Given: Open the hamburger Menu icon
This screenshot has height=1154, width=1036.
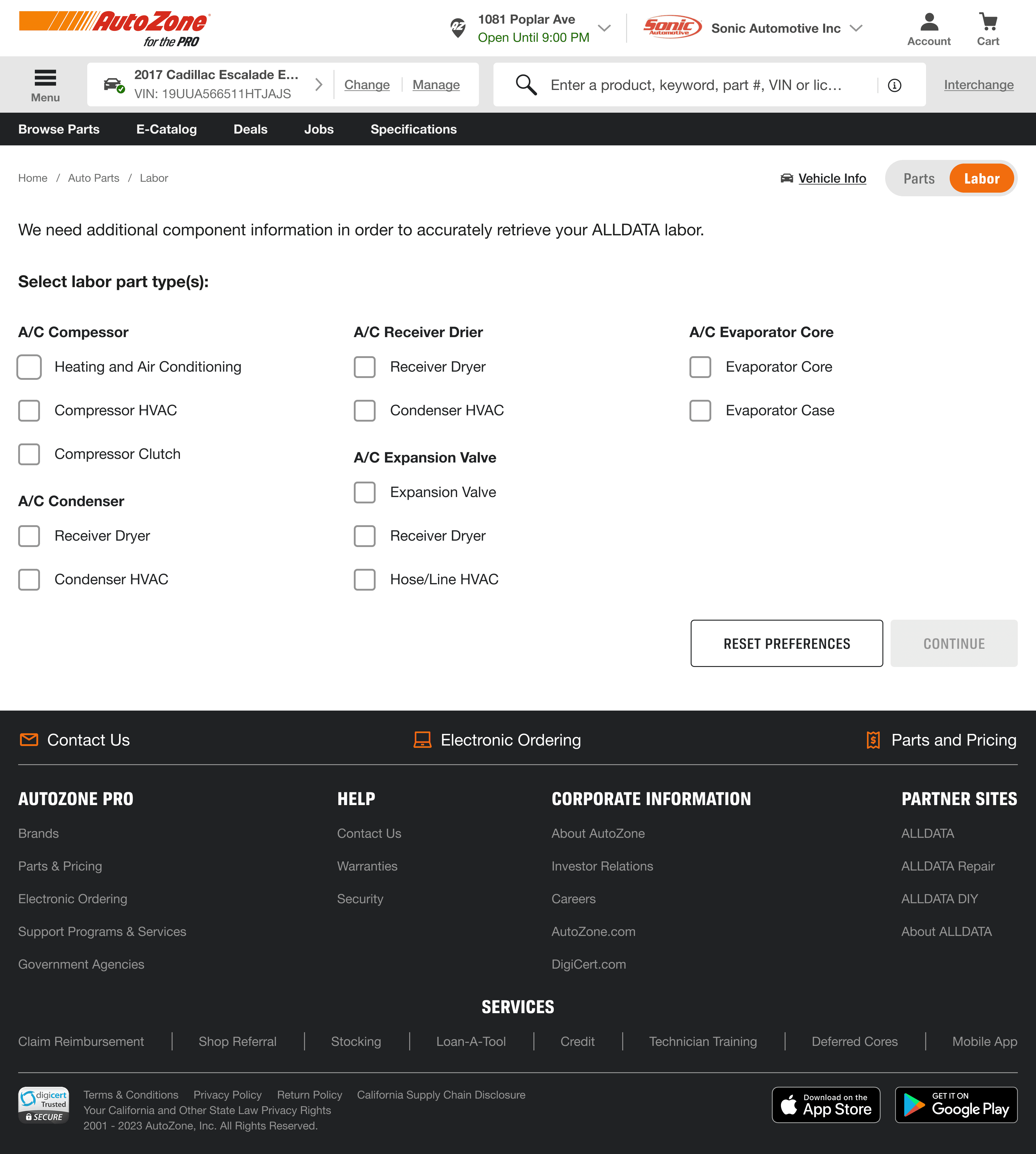Looking at the screenshot, I should tap(45, 78).
